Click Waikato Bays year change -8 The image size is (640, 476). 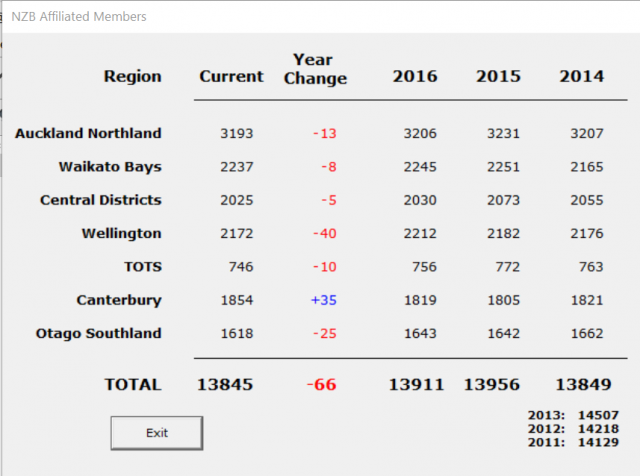[329, 167]
